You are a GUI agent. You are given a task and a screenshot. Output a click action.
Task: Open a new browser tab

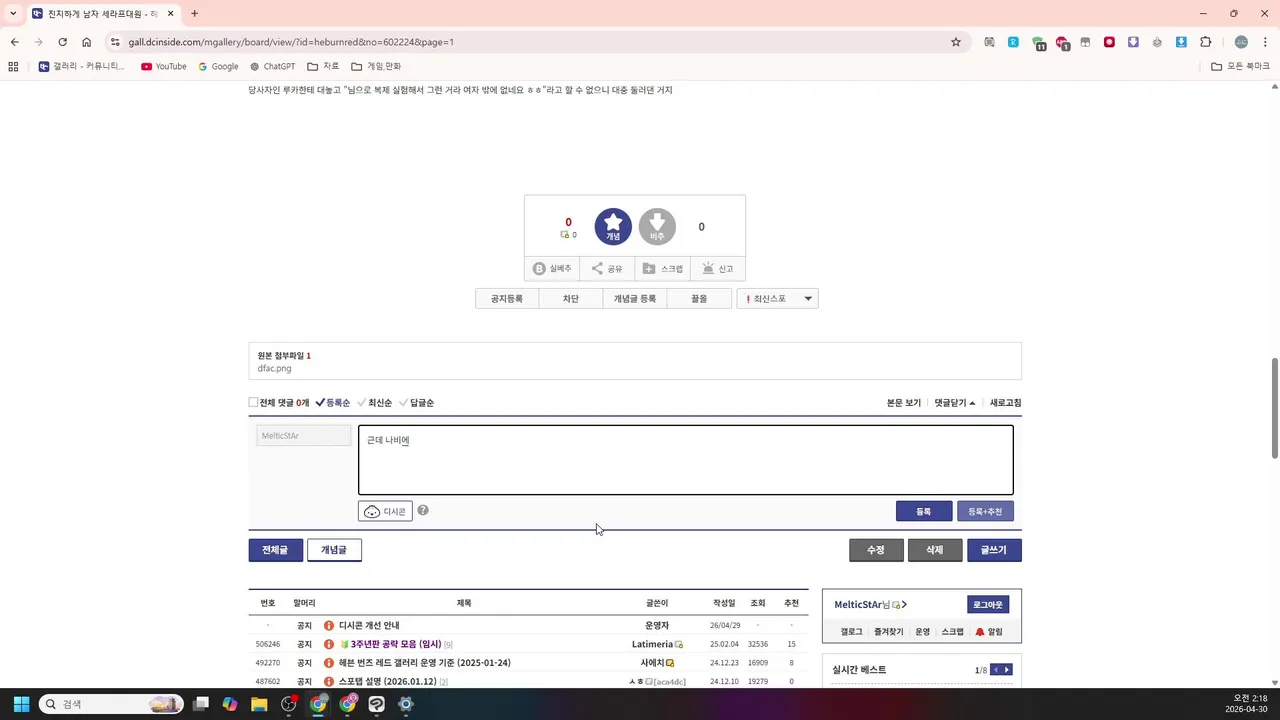tap(194, 14)
